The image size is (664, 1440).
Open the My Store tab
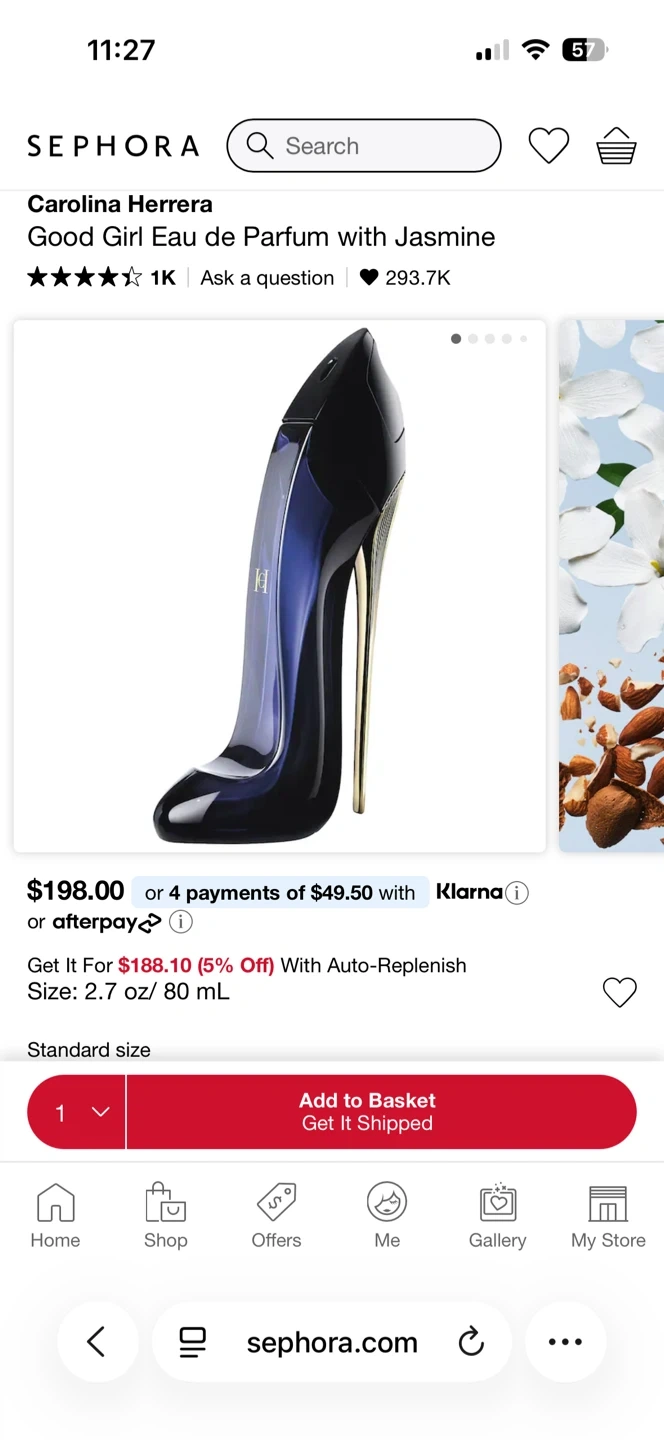pos(608,1215)
